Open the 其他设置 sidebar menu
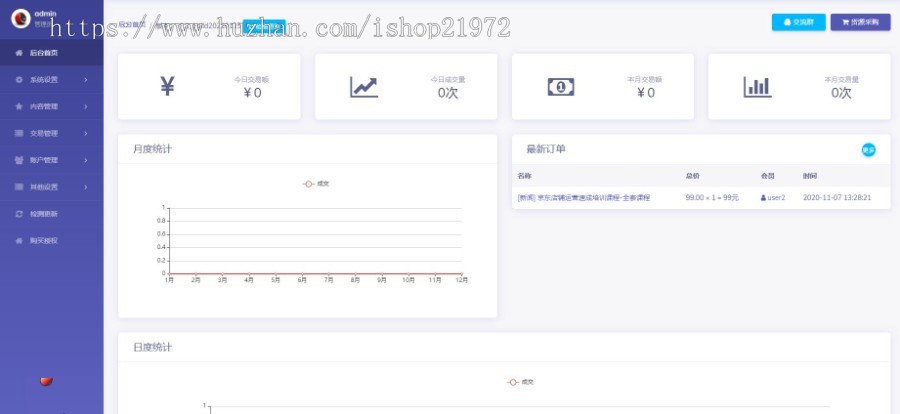This screenshot has width=900, height=414. [52, 187]
